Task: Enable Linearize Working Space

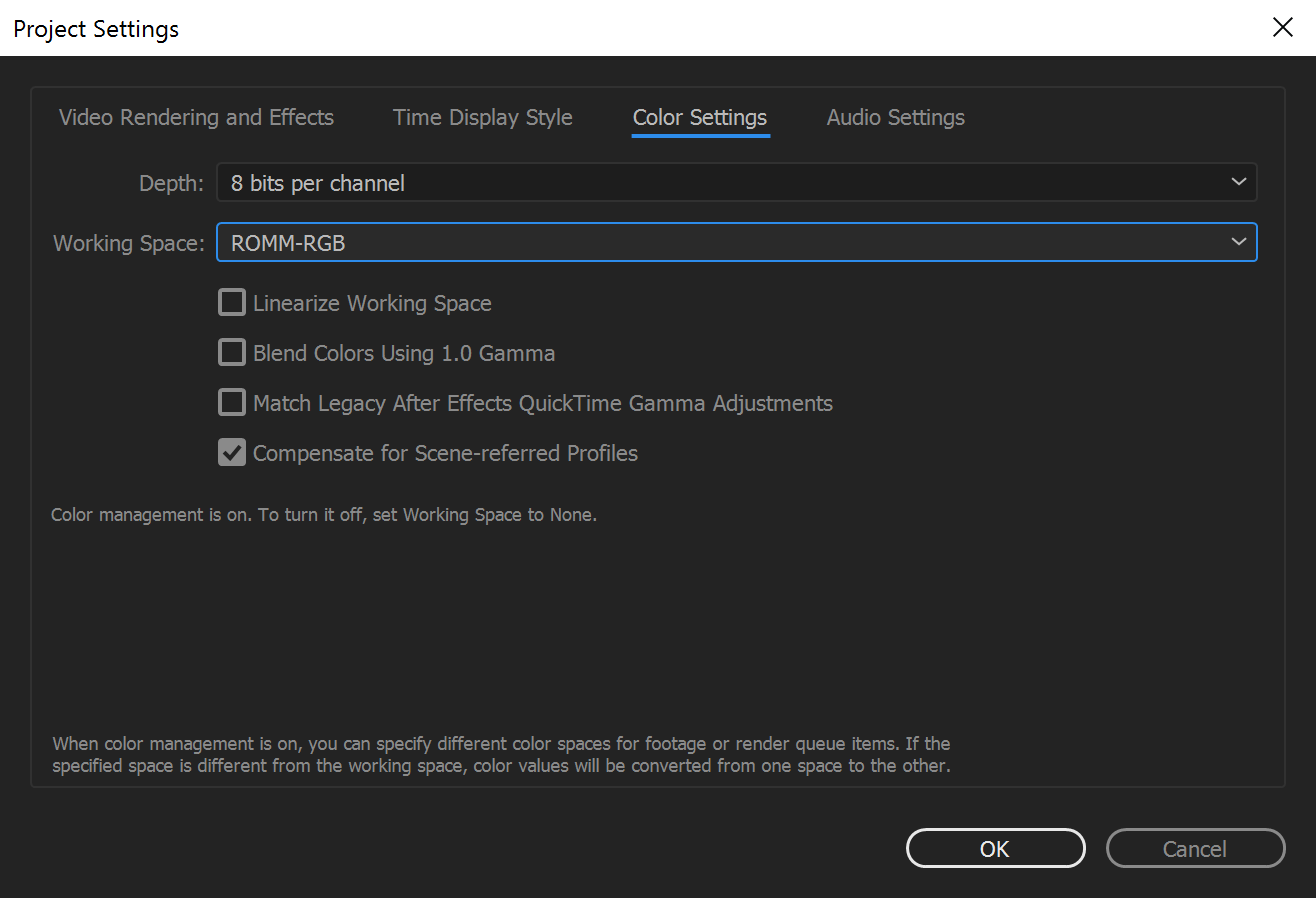Action: 231,302
